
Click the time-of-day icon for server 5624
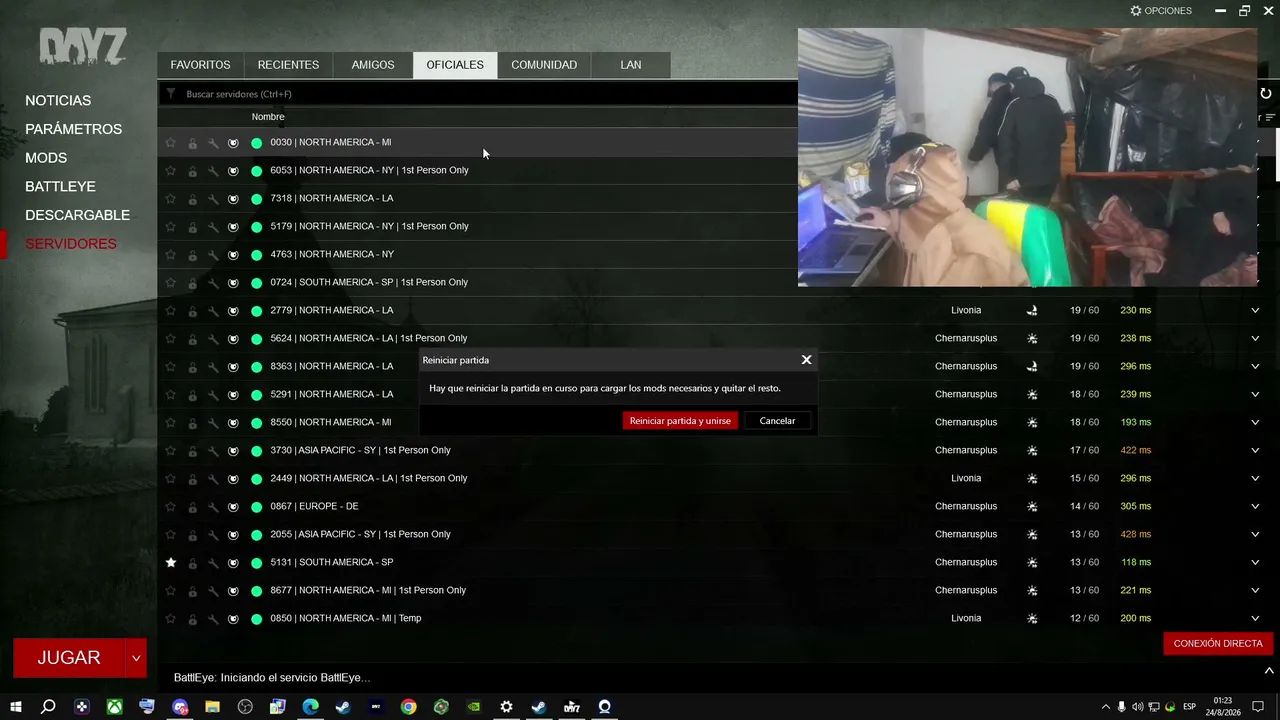point(1032,339)
